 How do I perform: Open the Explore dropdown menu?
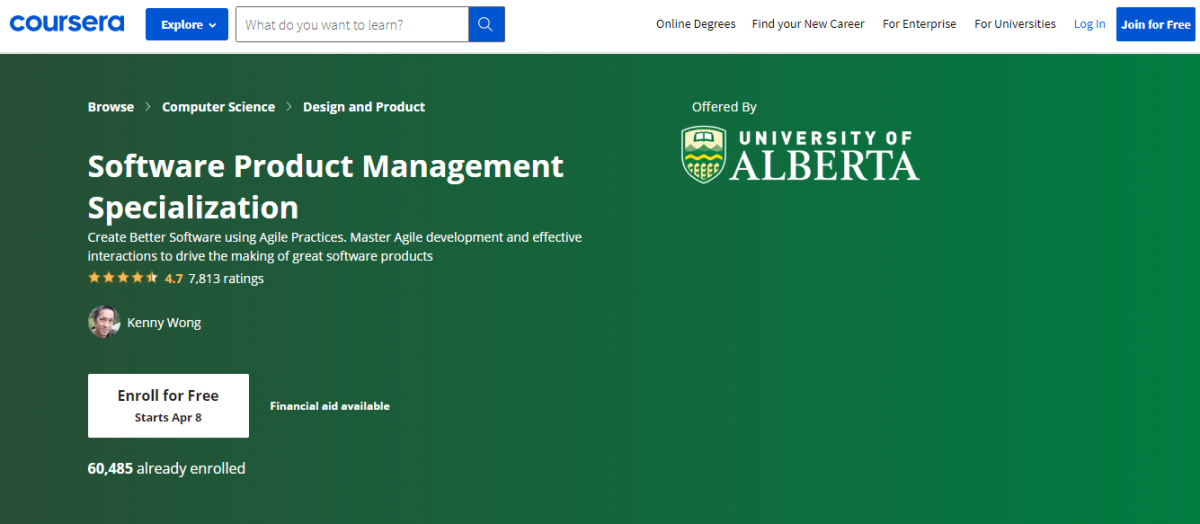[x=187, y=24]
